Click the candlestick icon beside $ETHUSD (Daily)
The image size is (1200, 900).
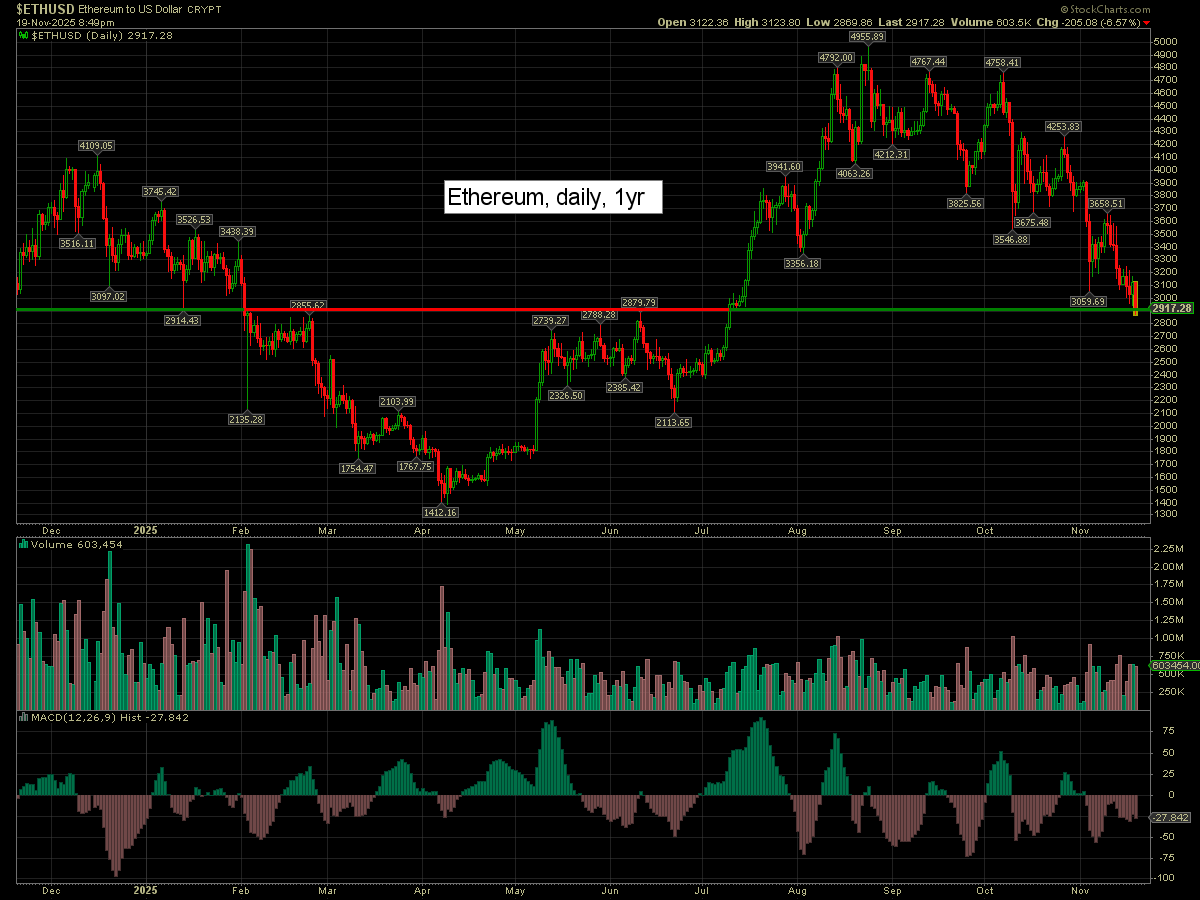click(x=25, y=35)
